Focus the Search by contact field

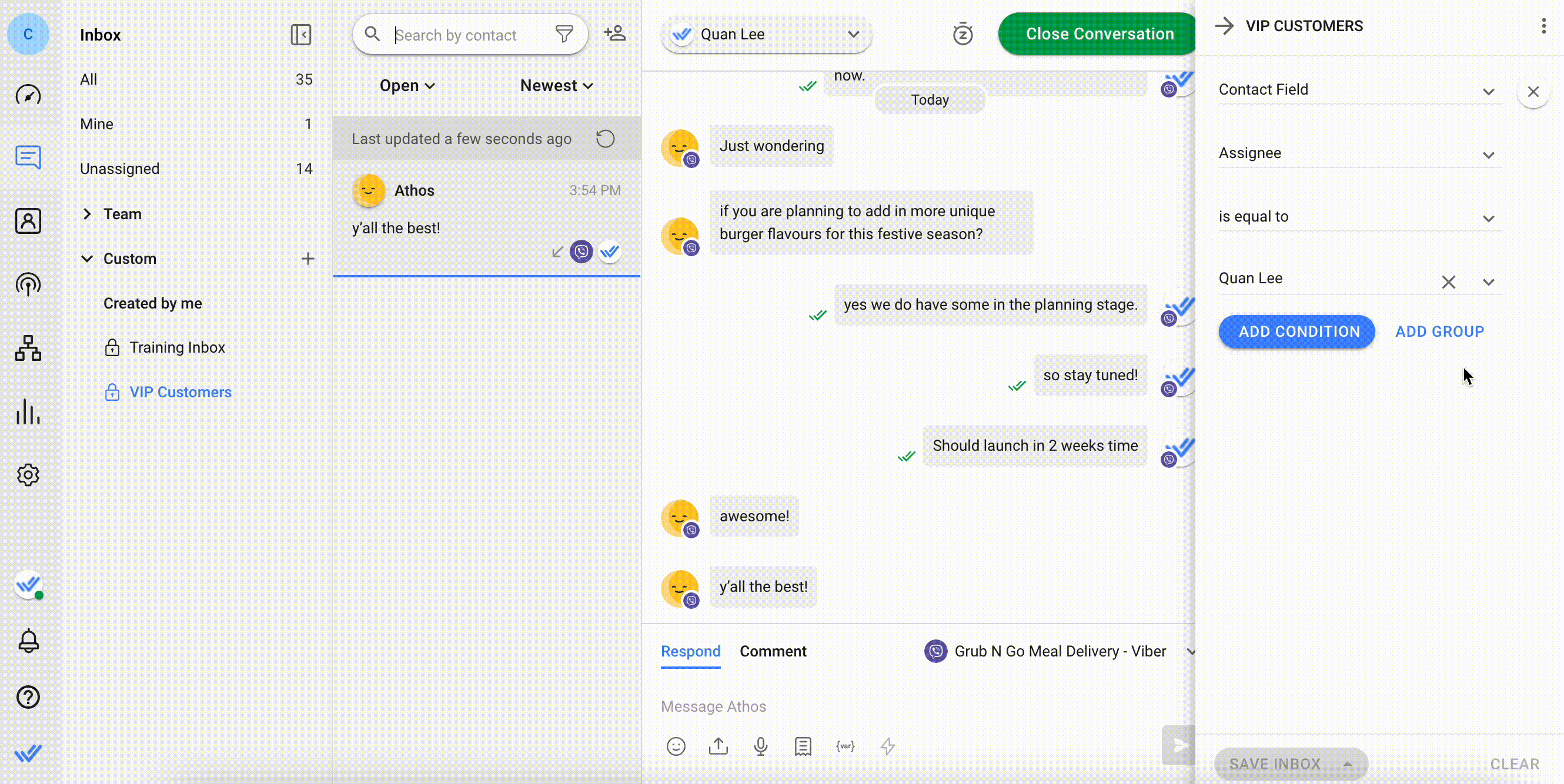coord(470,35)
